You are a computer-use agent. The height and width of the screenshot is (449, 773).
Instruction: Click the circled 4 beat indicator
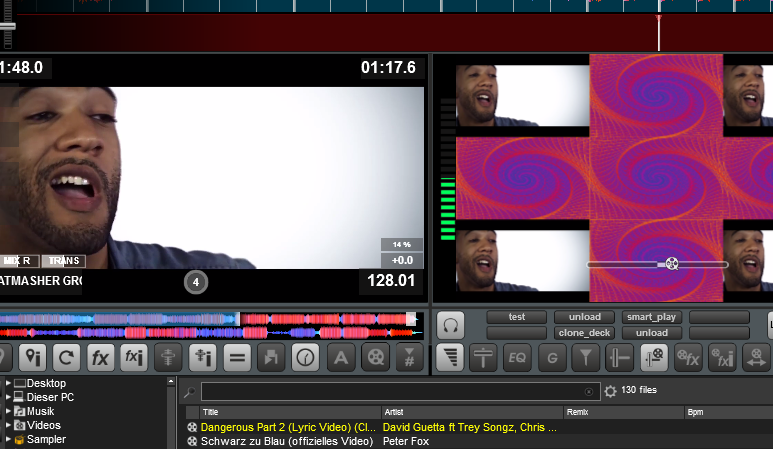(x=196, y=282)
